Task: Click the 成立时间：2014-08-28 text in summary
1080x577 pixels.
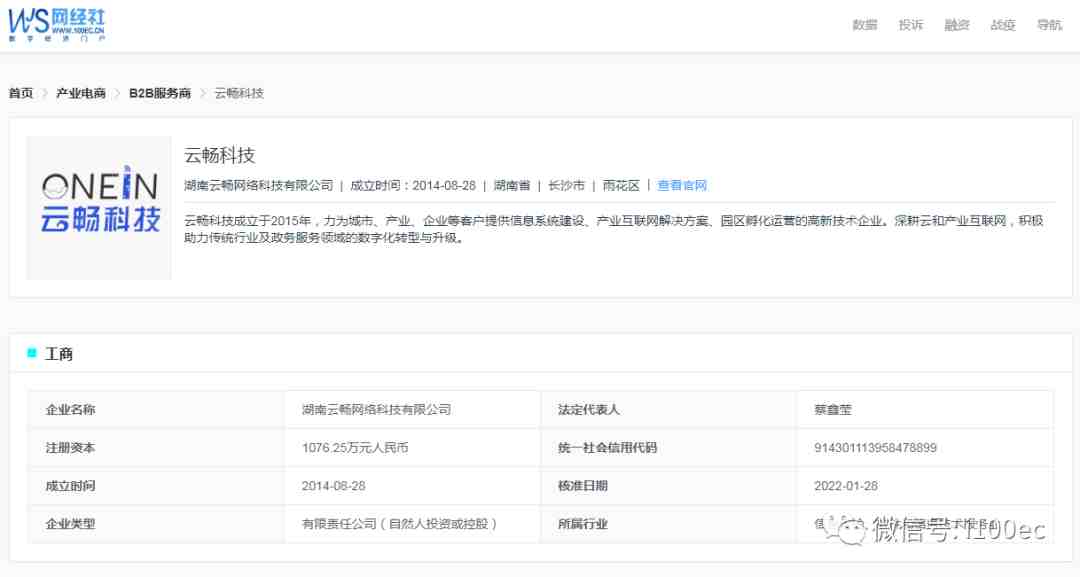Action: coord(413,185)
